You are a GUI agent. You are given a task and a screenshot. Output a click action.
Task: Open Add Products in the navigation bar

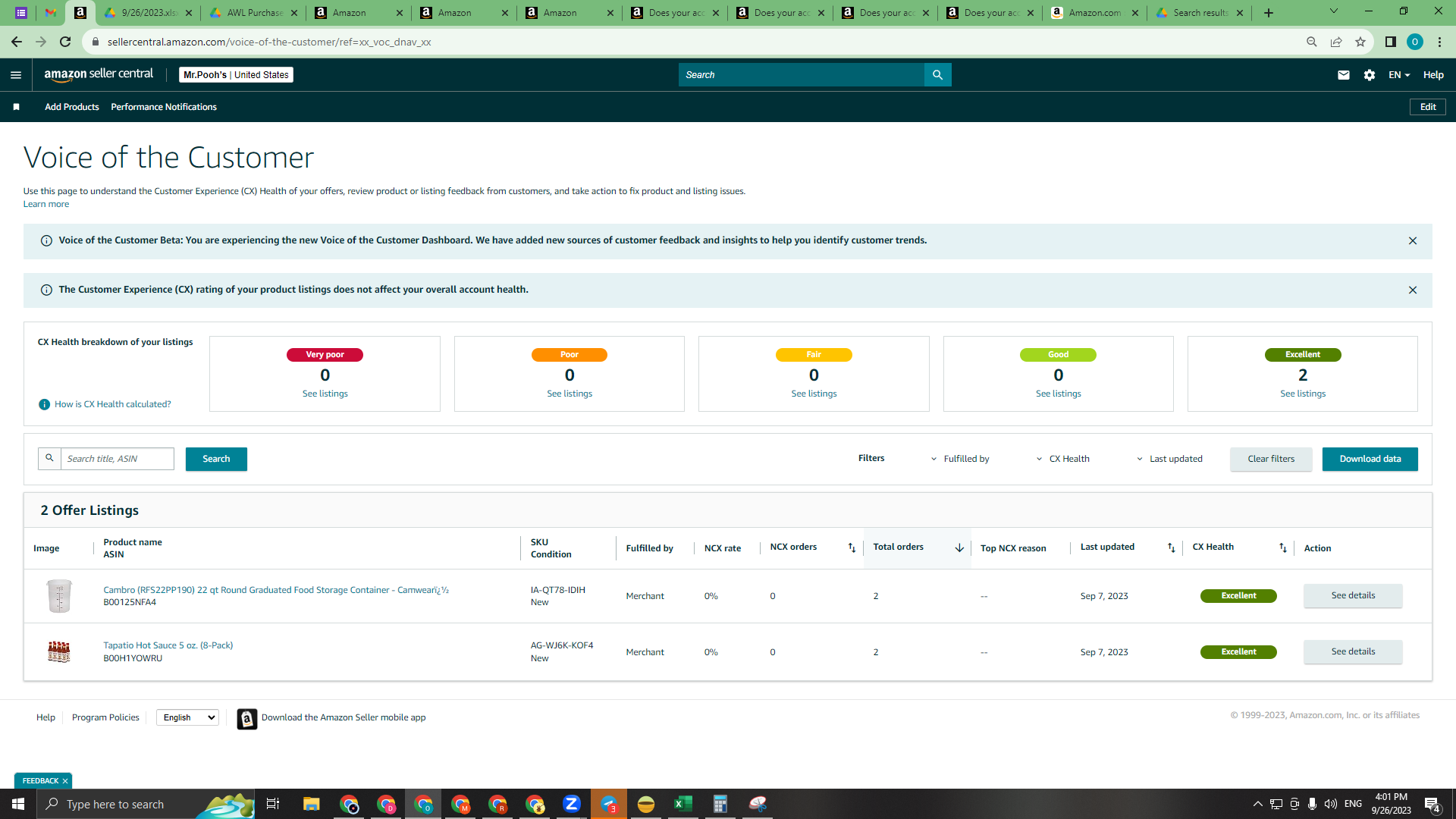pyautogui.click(x=72, y=107)
